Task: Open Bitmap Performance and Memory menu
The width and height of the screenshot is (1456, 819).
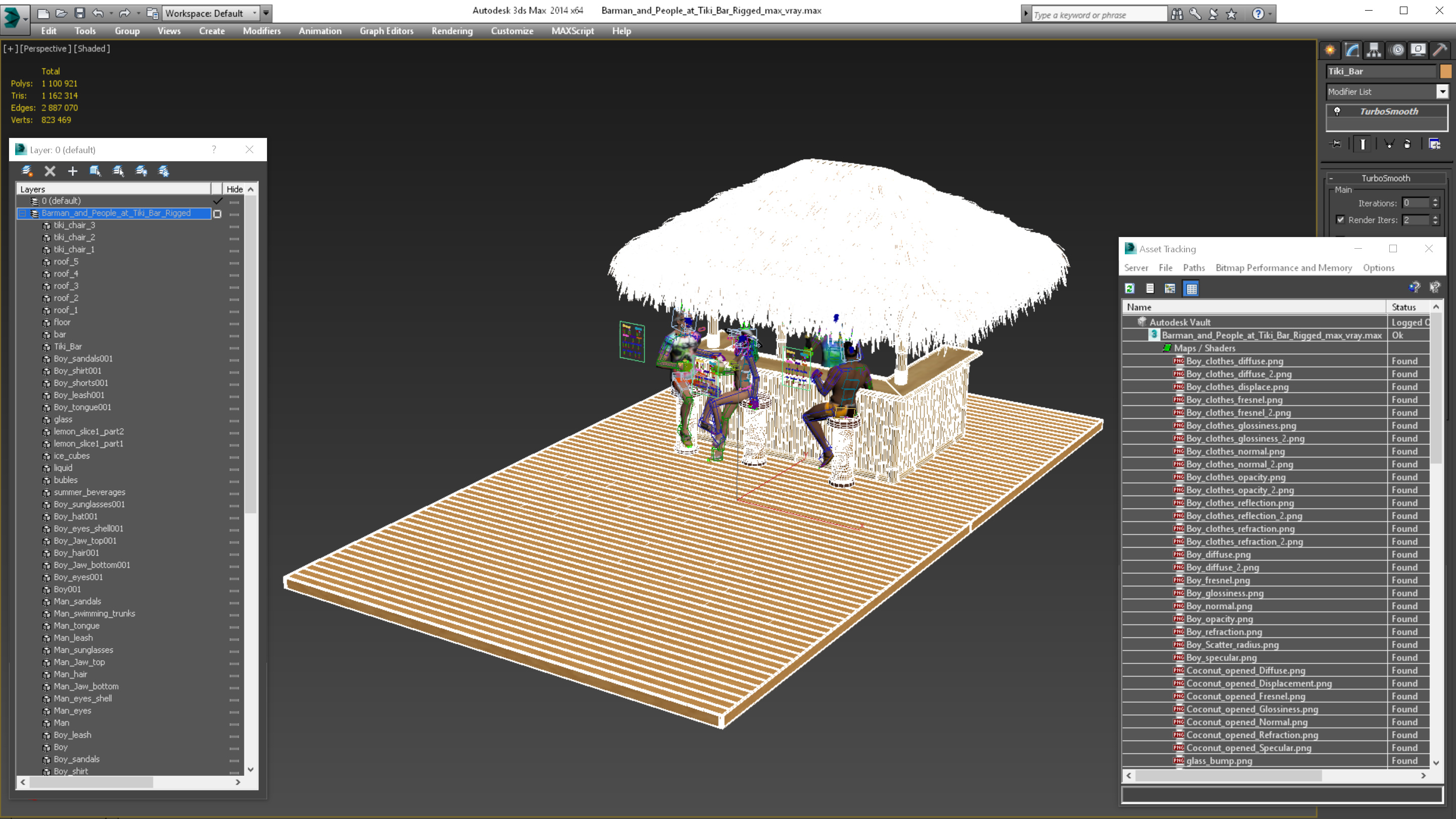Action: click(1283, 268)
